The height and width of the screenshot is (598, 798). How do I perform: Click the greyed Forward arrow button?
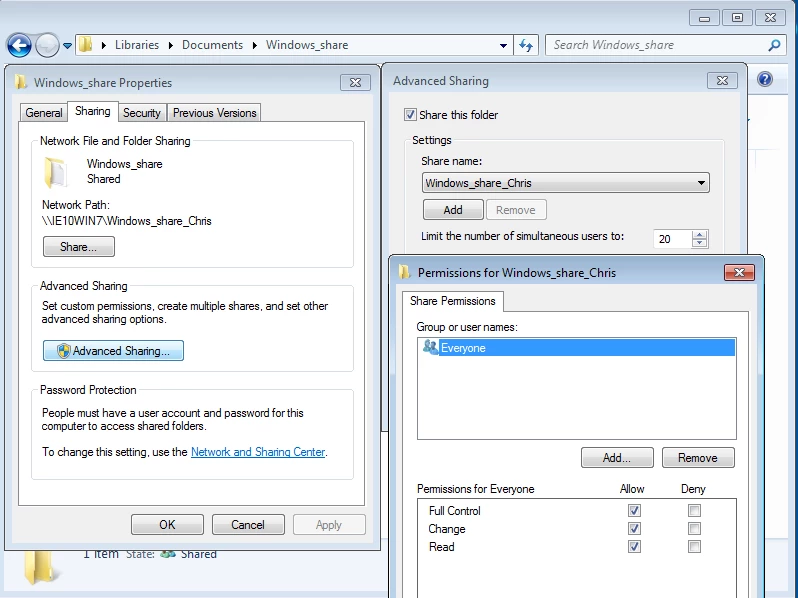coord(47,45)
